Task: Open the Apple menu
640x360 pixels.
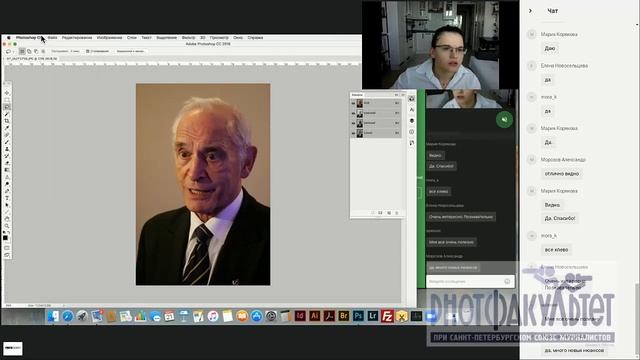Action: click(9, 38)
